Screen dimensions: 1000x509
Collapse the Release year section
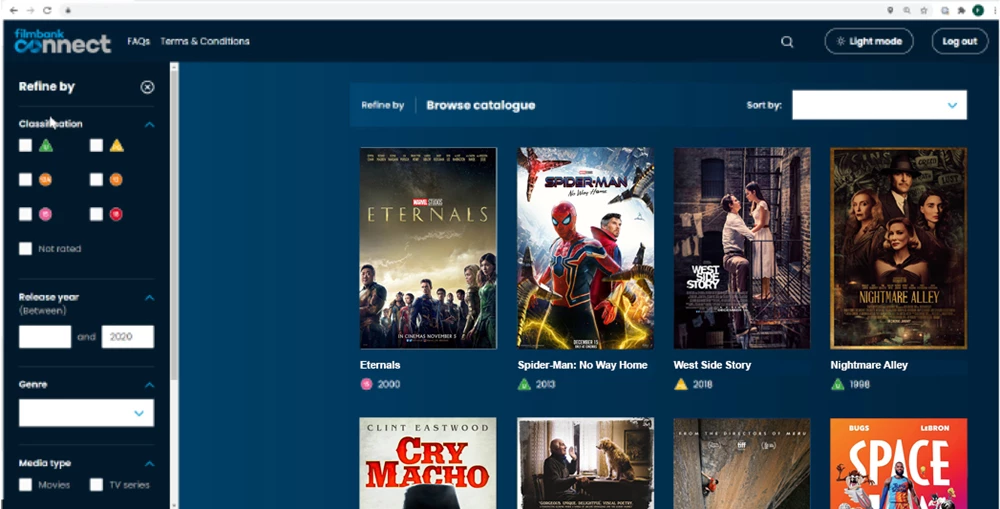pos(149,297)
